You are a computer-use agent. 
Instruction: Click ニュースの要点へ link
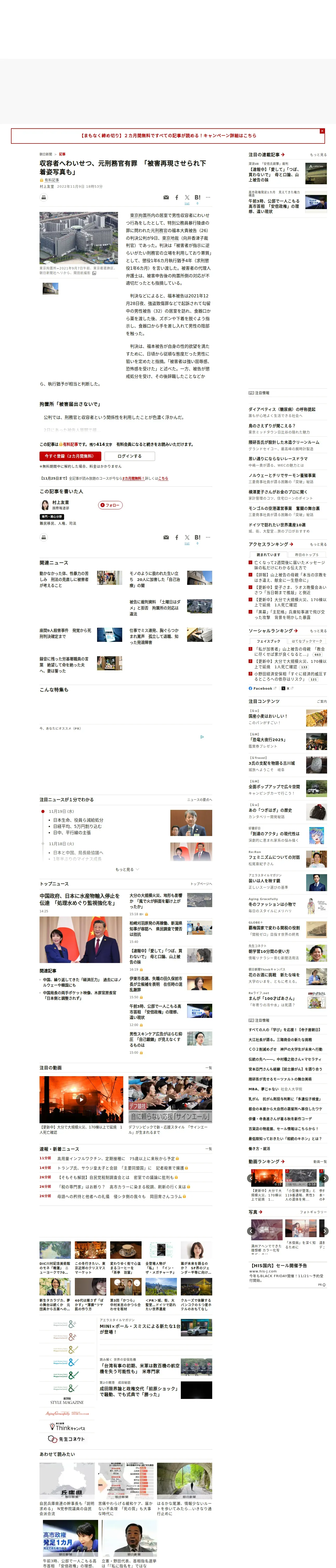click(199, 800)
